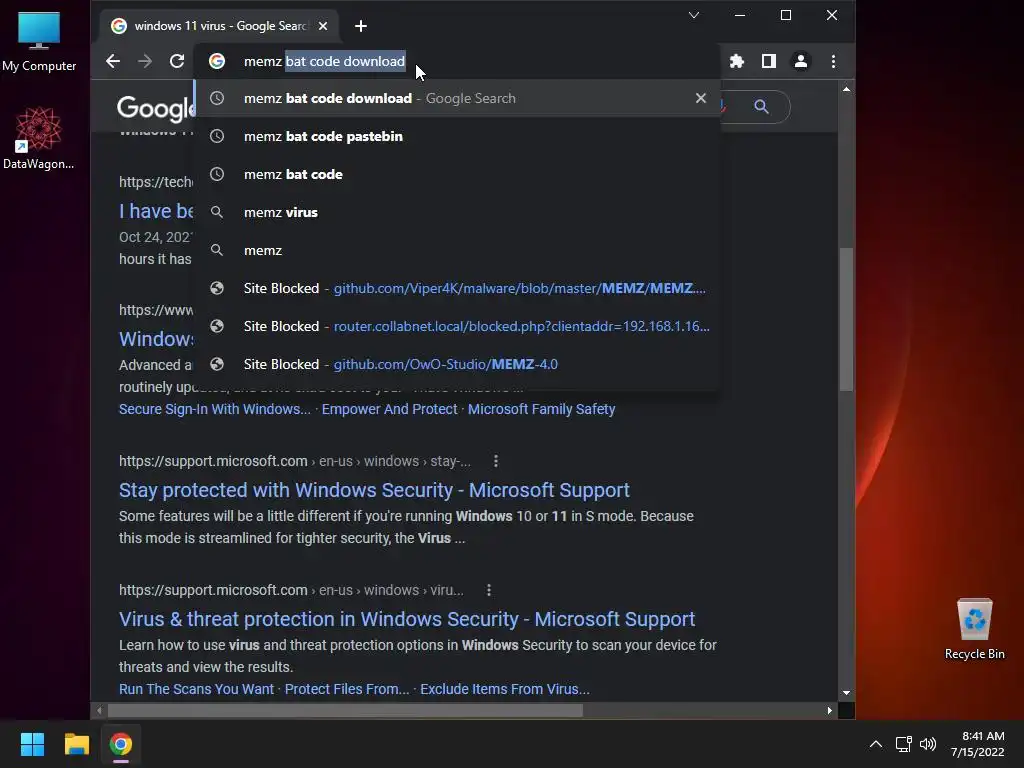Click in the address bar text field
1024x768 pixels.
tap(457, 61)
